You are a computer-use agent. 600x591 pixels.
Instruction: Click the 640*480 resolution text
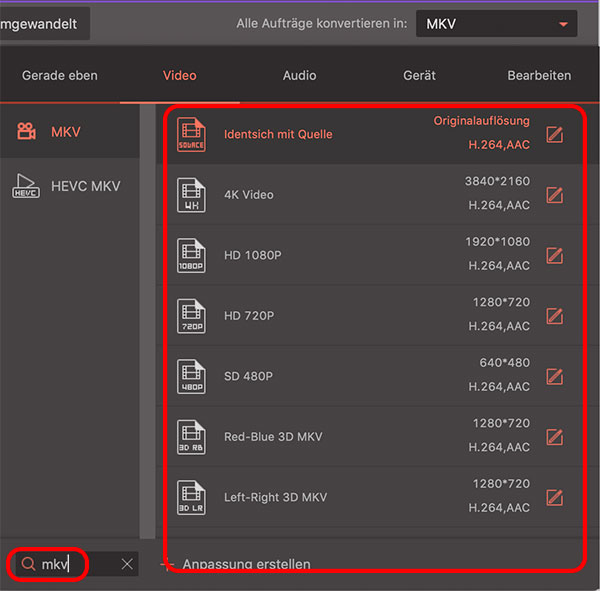504,362
